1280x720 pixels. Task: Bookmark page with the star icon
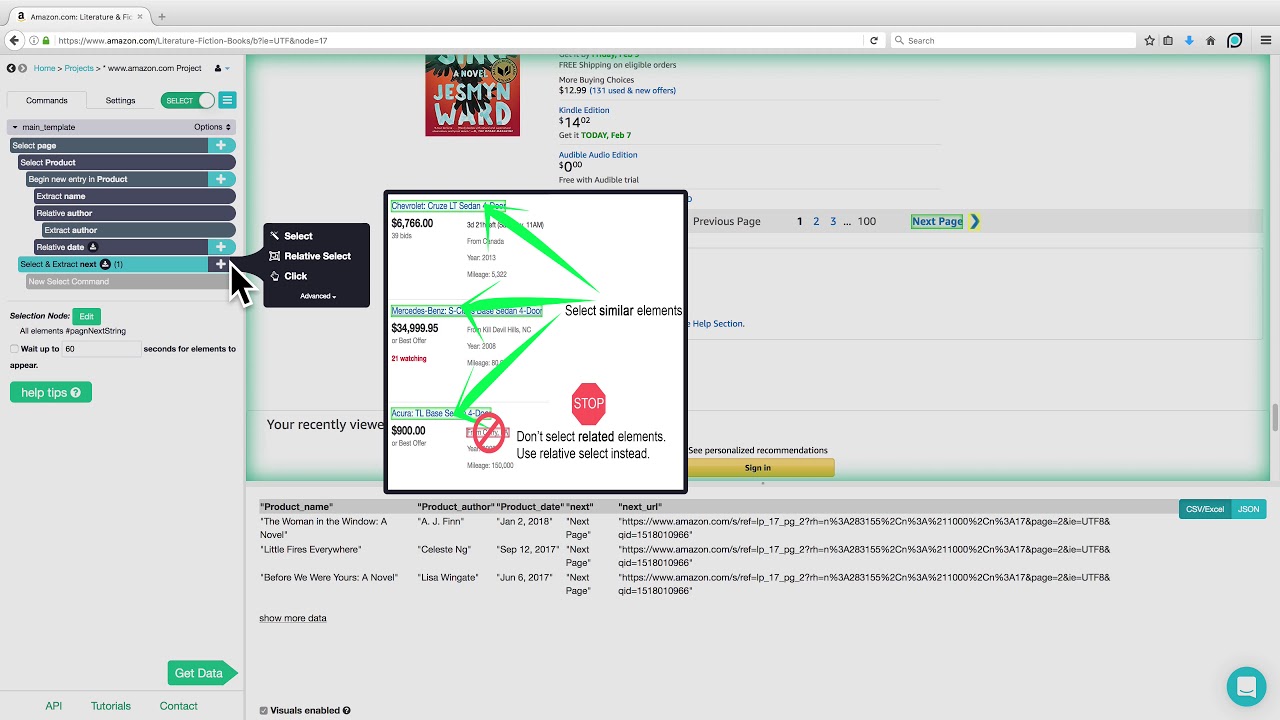pyautogui.click(x=1150, y=41)
